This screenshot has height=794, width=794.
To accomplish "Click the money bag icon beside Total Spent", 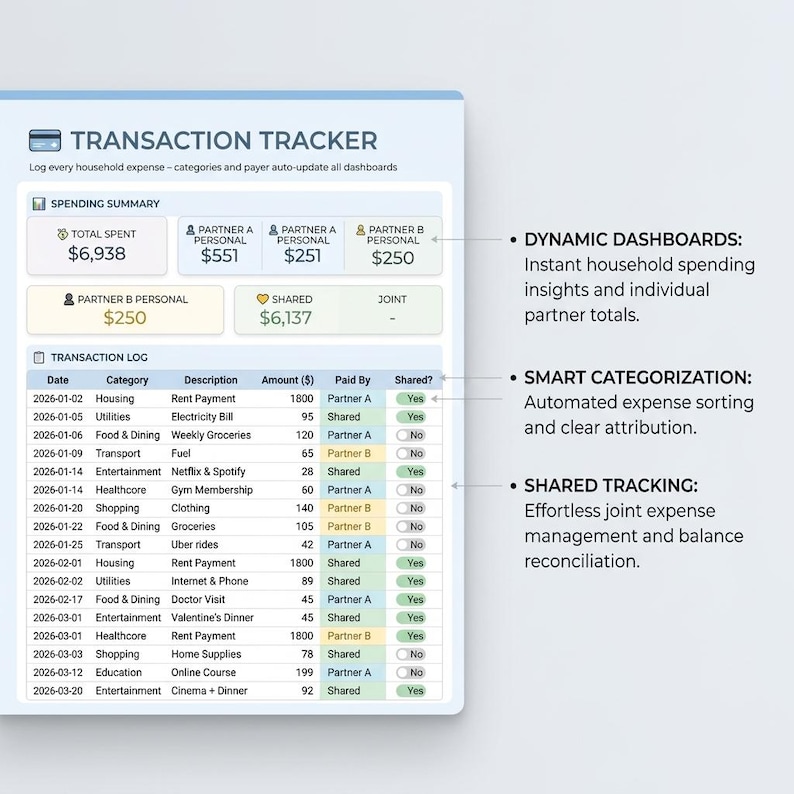I will 62,234.
